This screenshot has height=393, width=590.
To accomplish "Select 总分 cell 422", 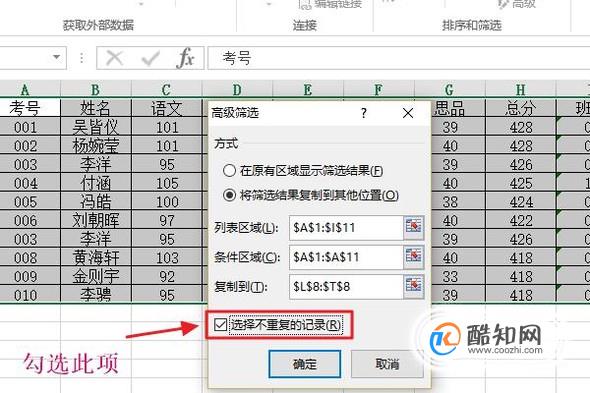I will pyautogui.click(x=521, y=220).
